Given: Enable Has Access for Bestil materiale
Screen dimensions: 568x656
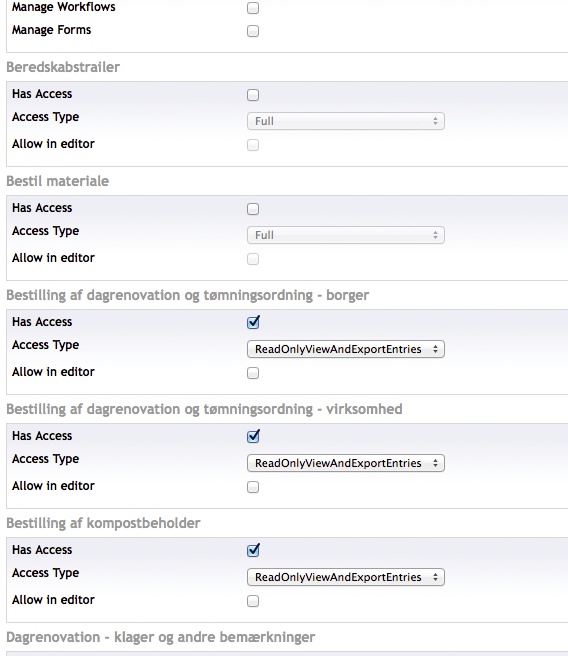Looking at the screenshot, I should tap(253, 209).
